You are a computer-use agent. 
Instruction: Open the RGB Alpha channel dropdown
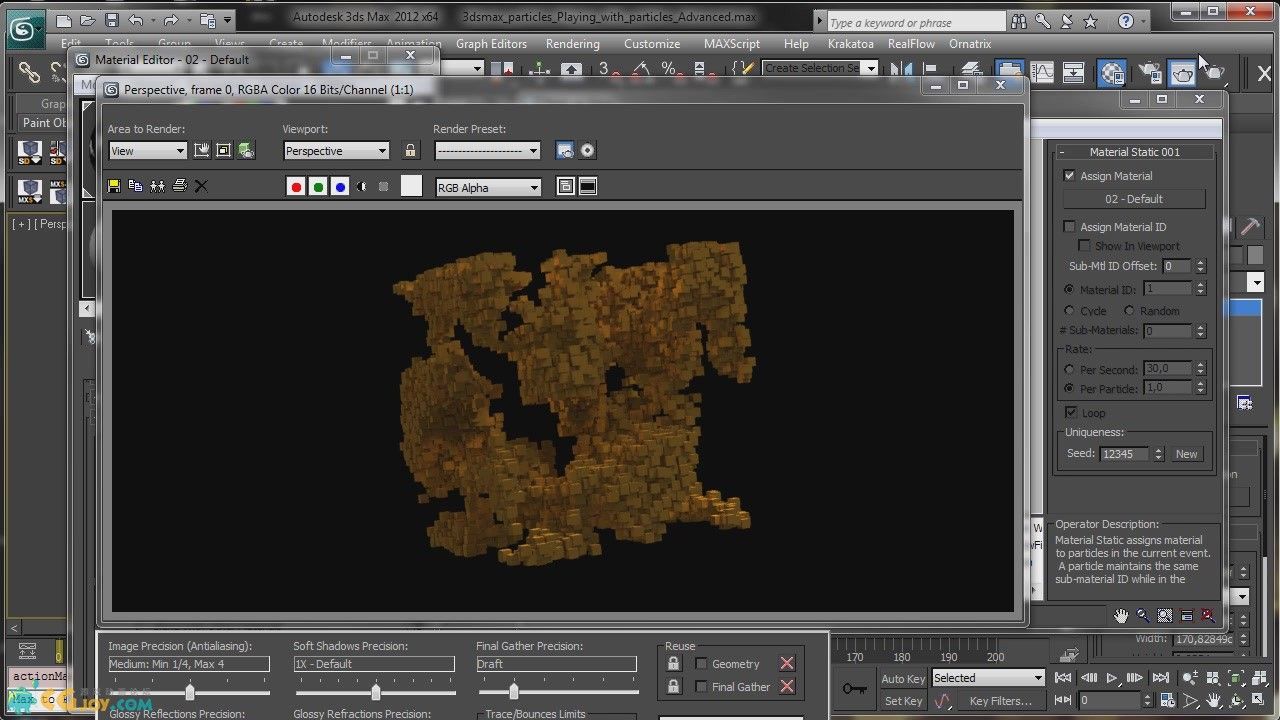(x=488, y=187)
